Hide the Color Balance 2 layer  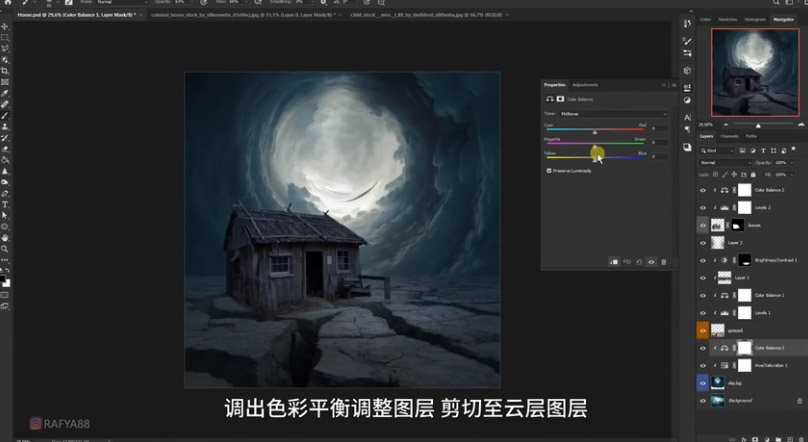pos(702,190)
